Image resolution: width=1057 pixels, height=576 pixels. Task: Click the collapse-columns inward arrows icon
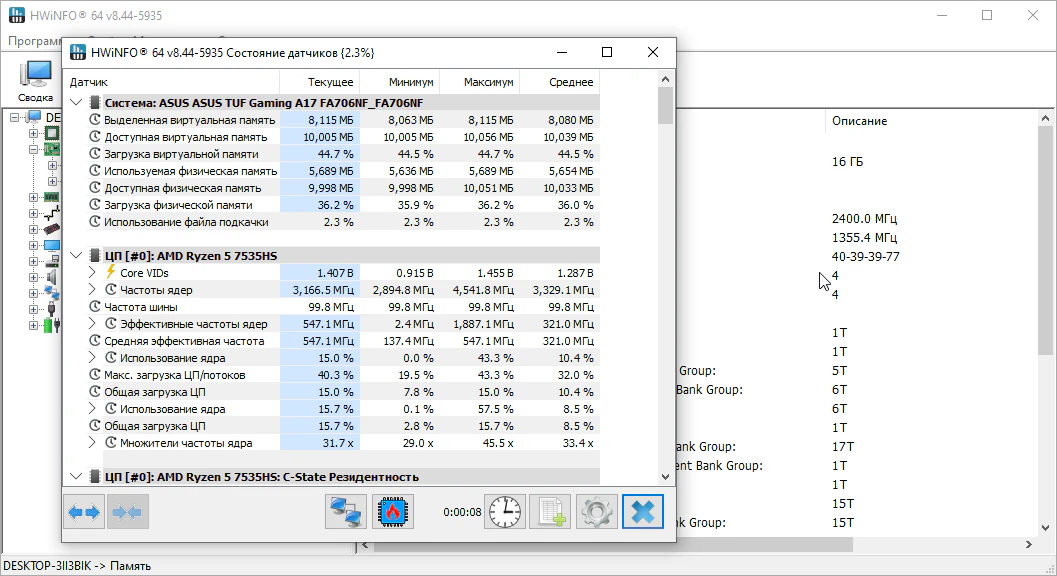click(x=128, y=512)
